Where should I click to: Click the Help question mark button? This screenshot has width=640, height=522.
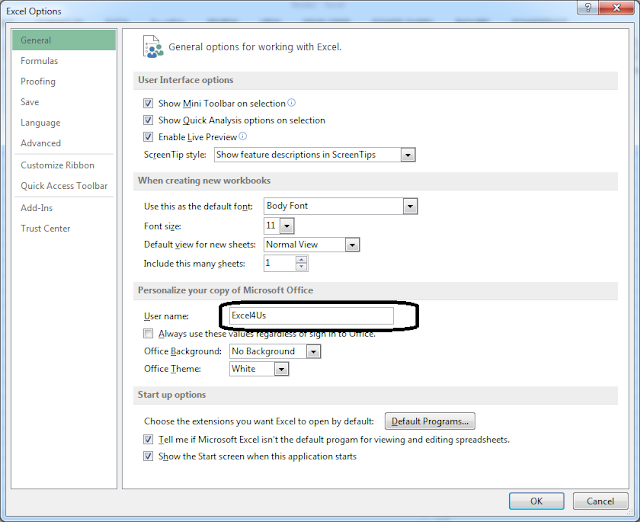click(x=588, y=8)
